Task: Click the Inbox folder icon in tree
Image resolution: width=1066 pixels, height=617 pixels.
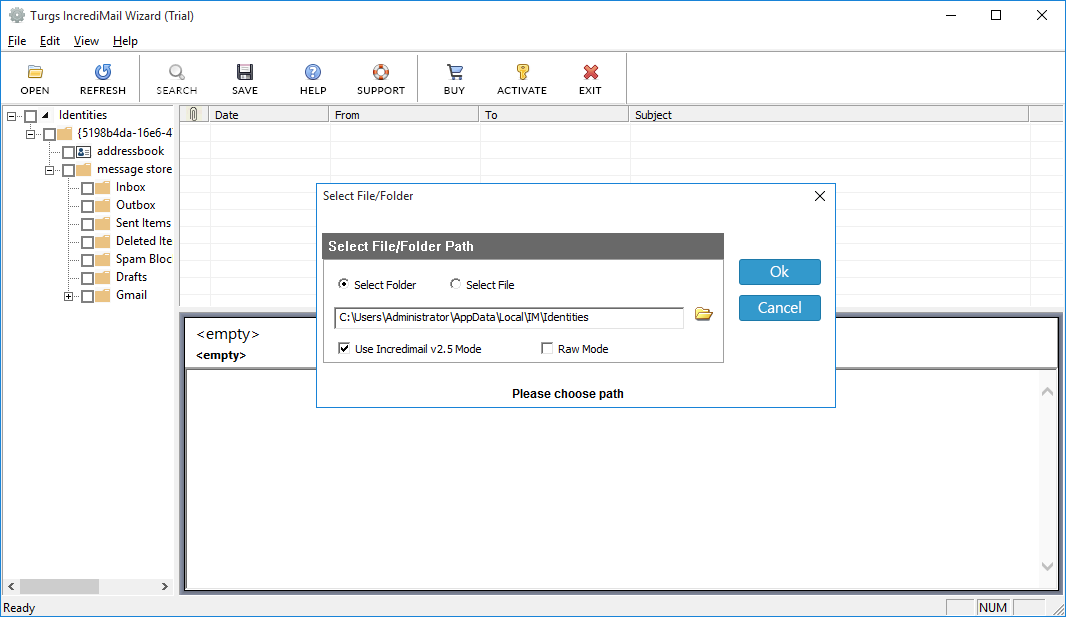Action: pyautogui.click(x=103, y=188)
